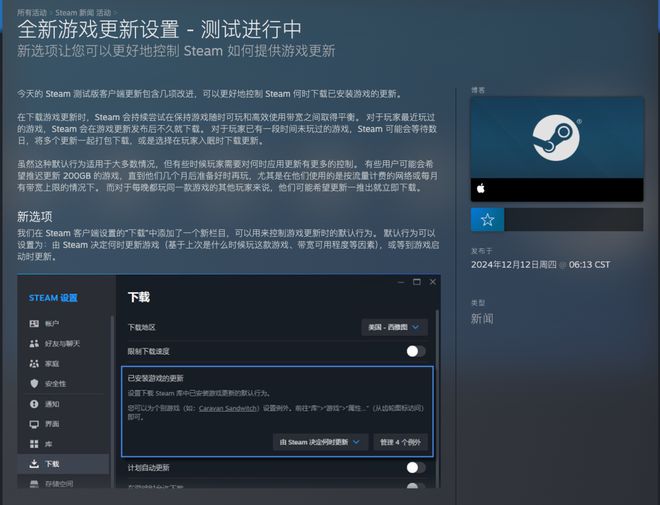Maximize the Steam settings window
The width and height of the screenshot is (660, 505).
[417, 282]
